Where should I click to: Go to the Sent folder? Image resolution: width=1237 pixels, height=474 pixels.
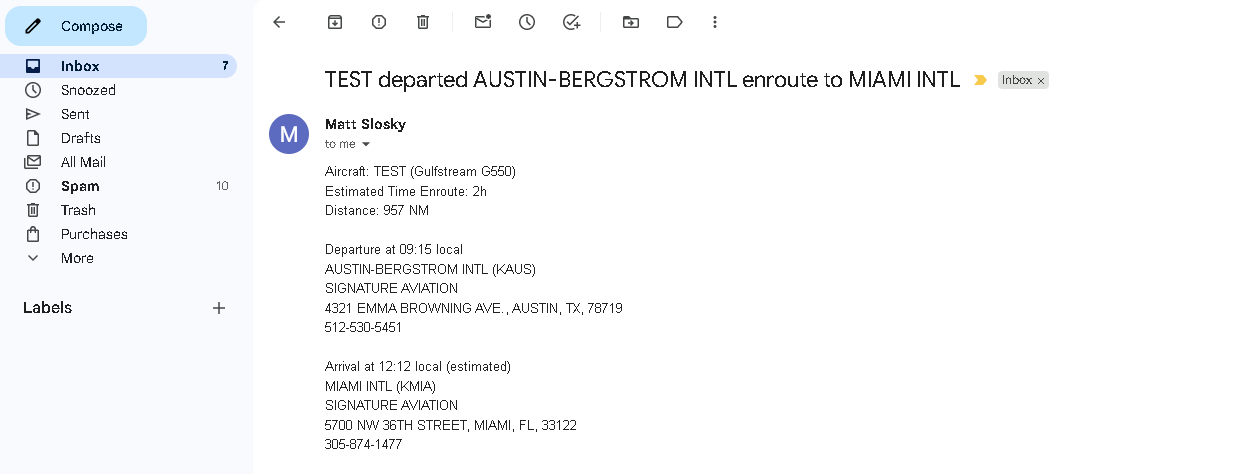click(x=75, y=114)
